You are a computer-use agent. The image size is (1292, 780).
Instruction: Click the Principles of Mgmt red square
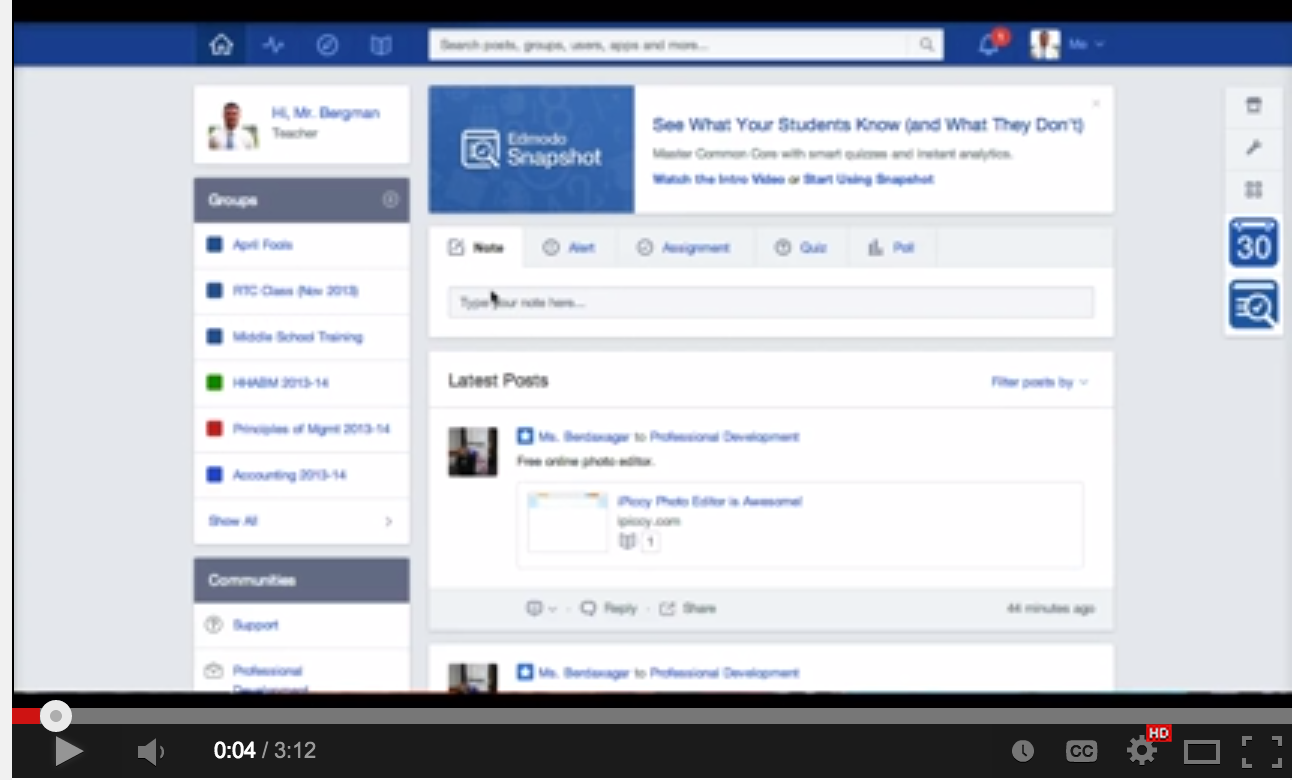(214, 429)
